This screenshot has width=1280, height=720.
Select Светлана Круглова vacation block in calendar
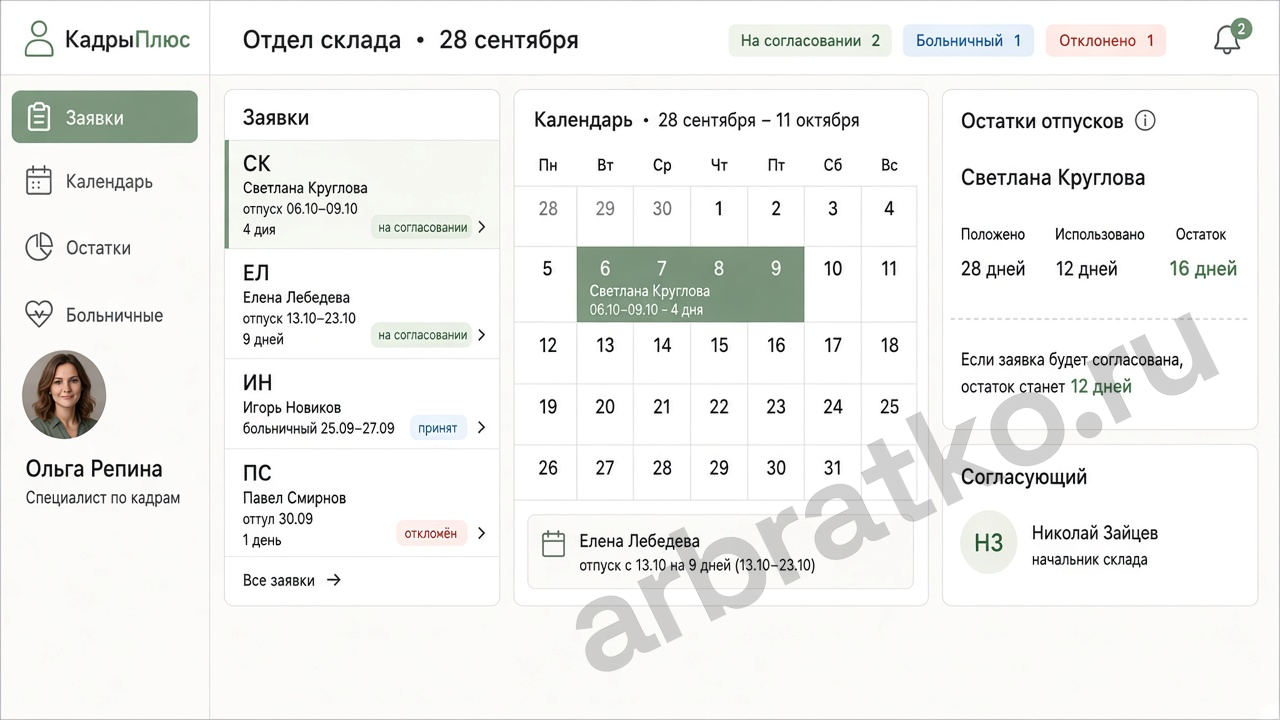690,284
